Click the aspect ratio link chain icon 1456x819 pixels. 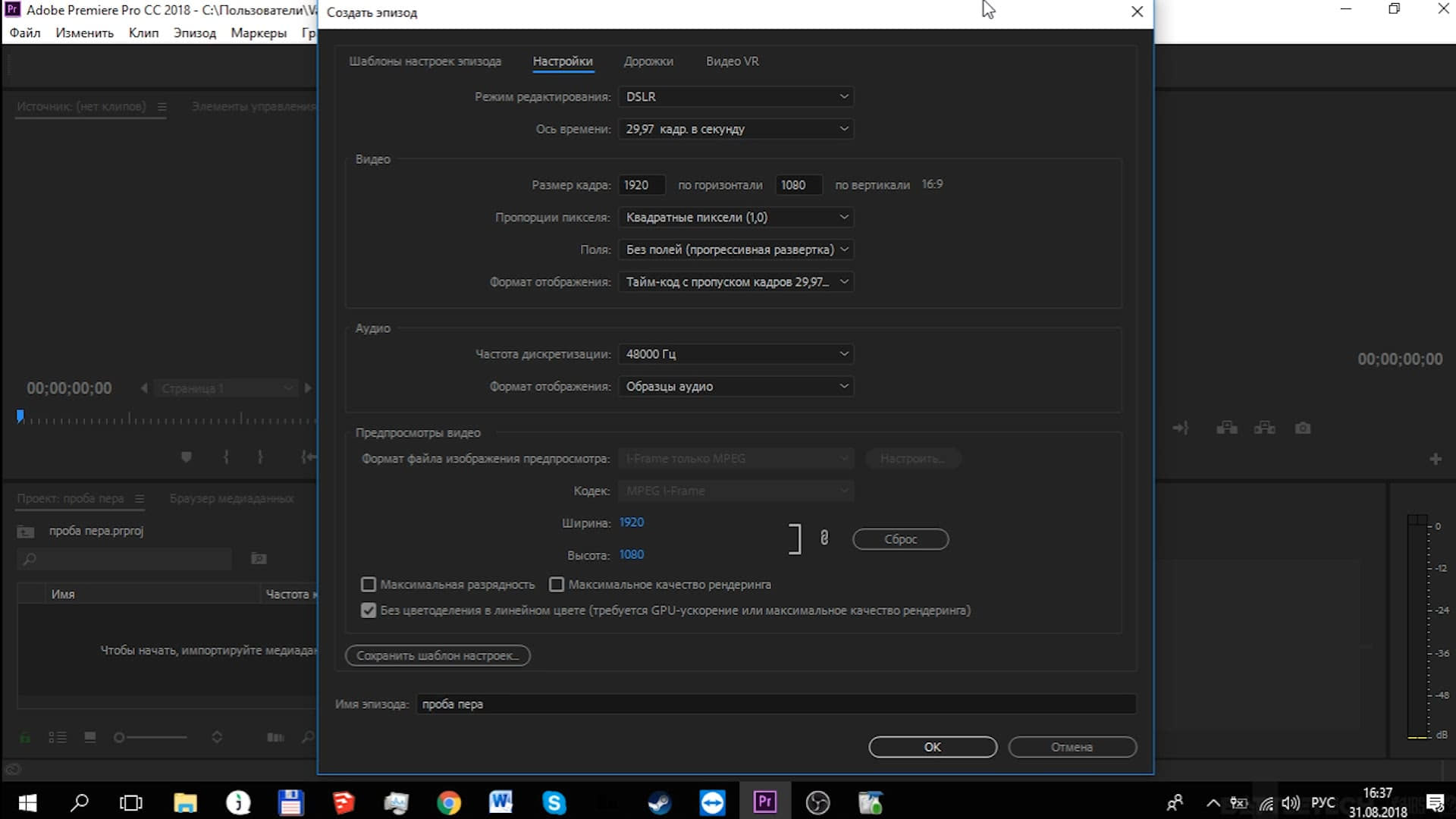tap(824, 538)
